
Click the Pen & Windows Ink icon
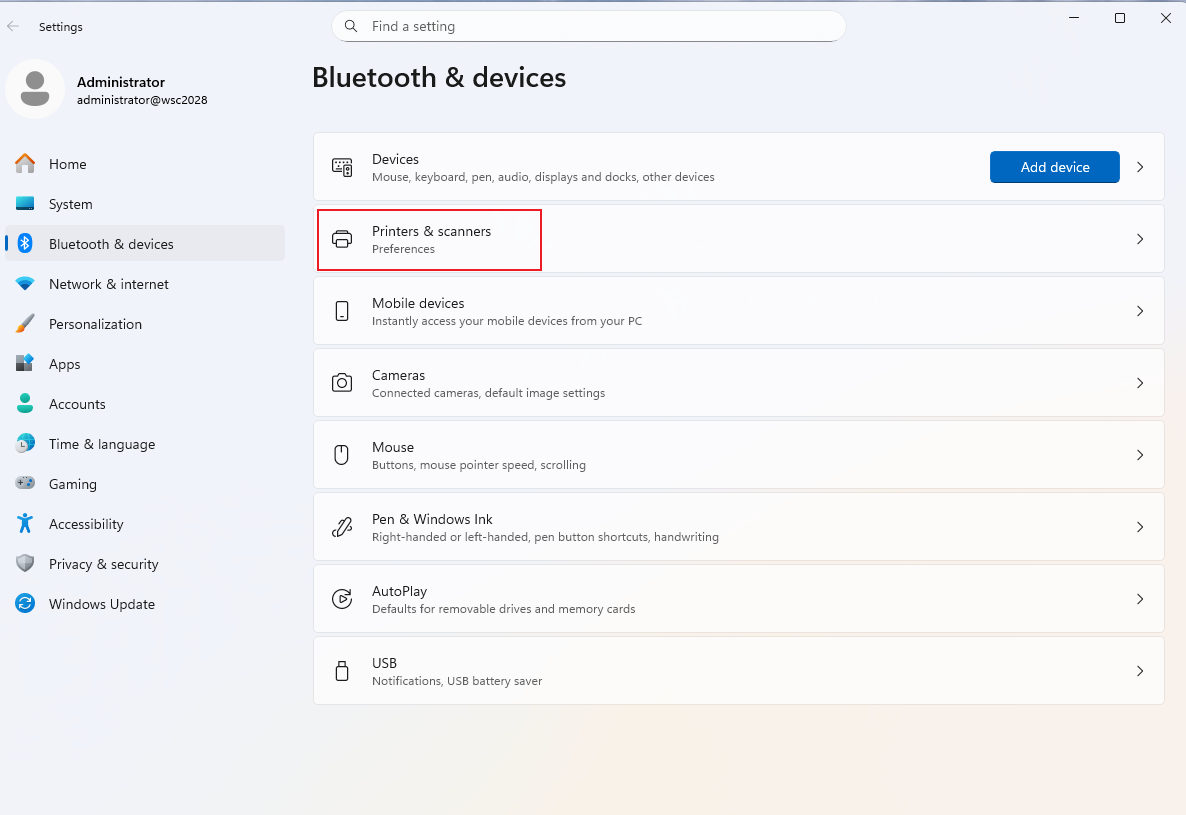pos(342,527)
